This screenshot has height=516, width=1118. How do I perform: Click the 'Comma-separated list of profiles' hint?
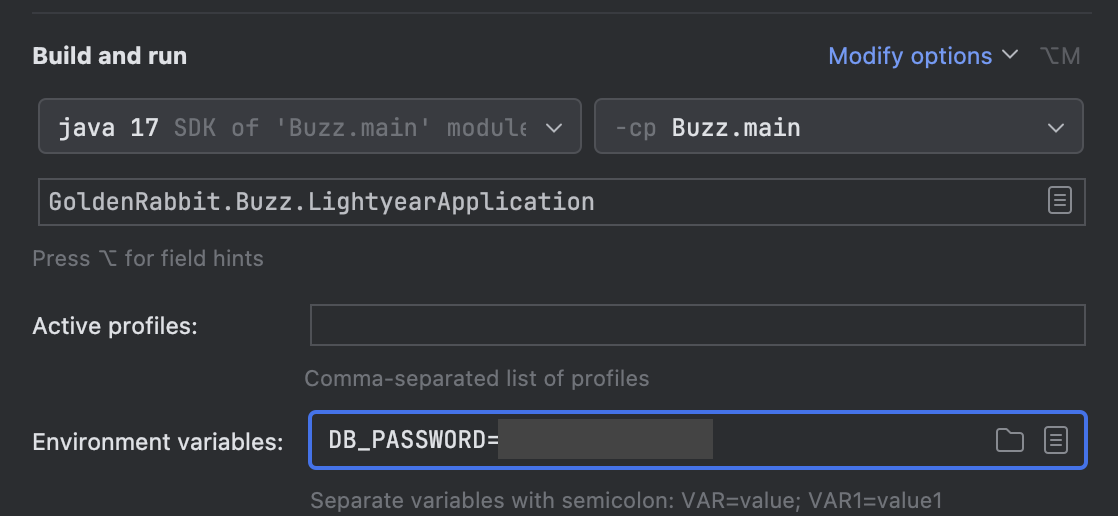[476, 379]
